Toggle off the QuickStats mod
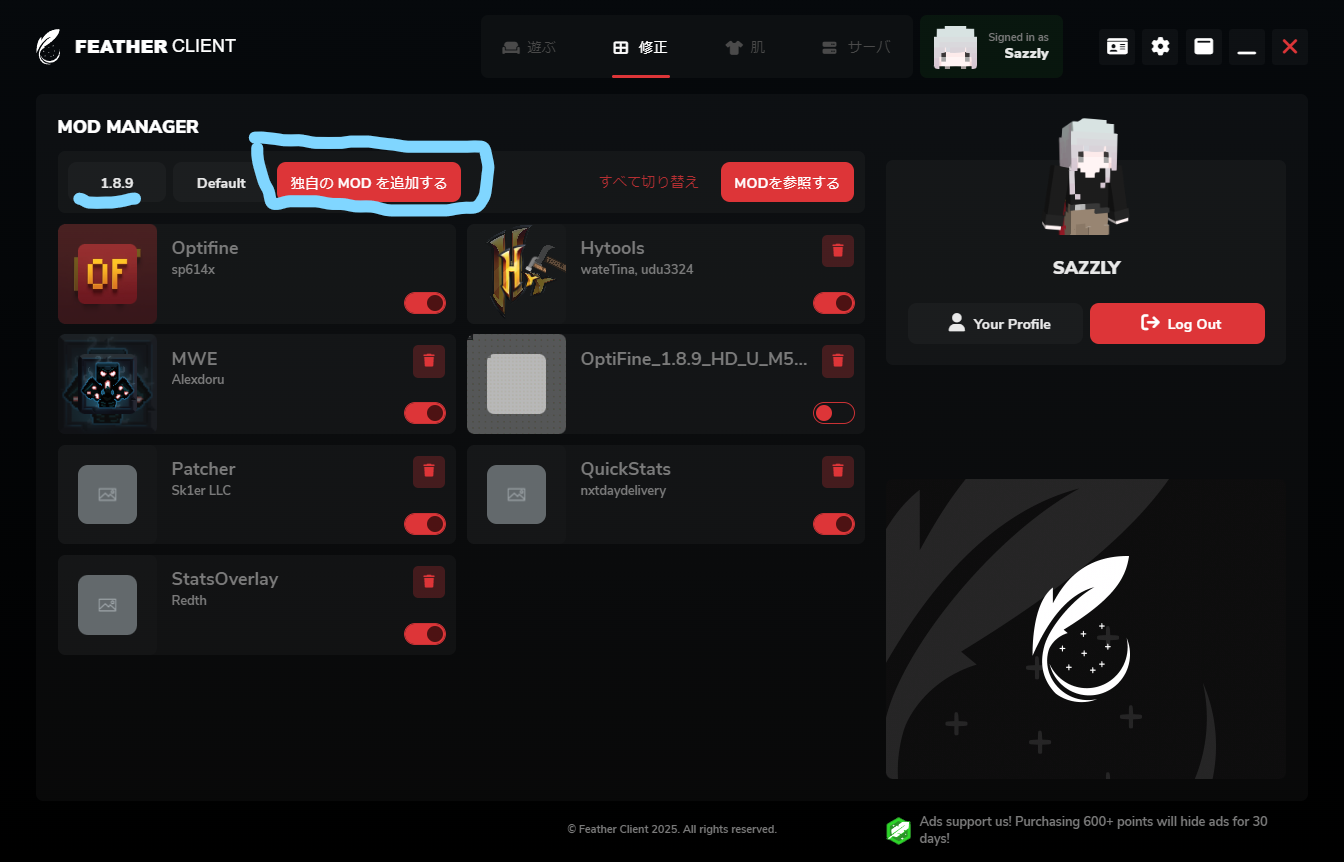The image size is (1344, 862). coord(834,524)
